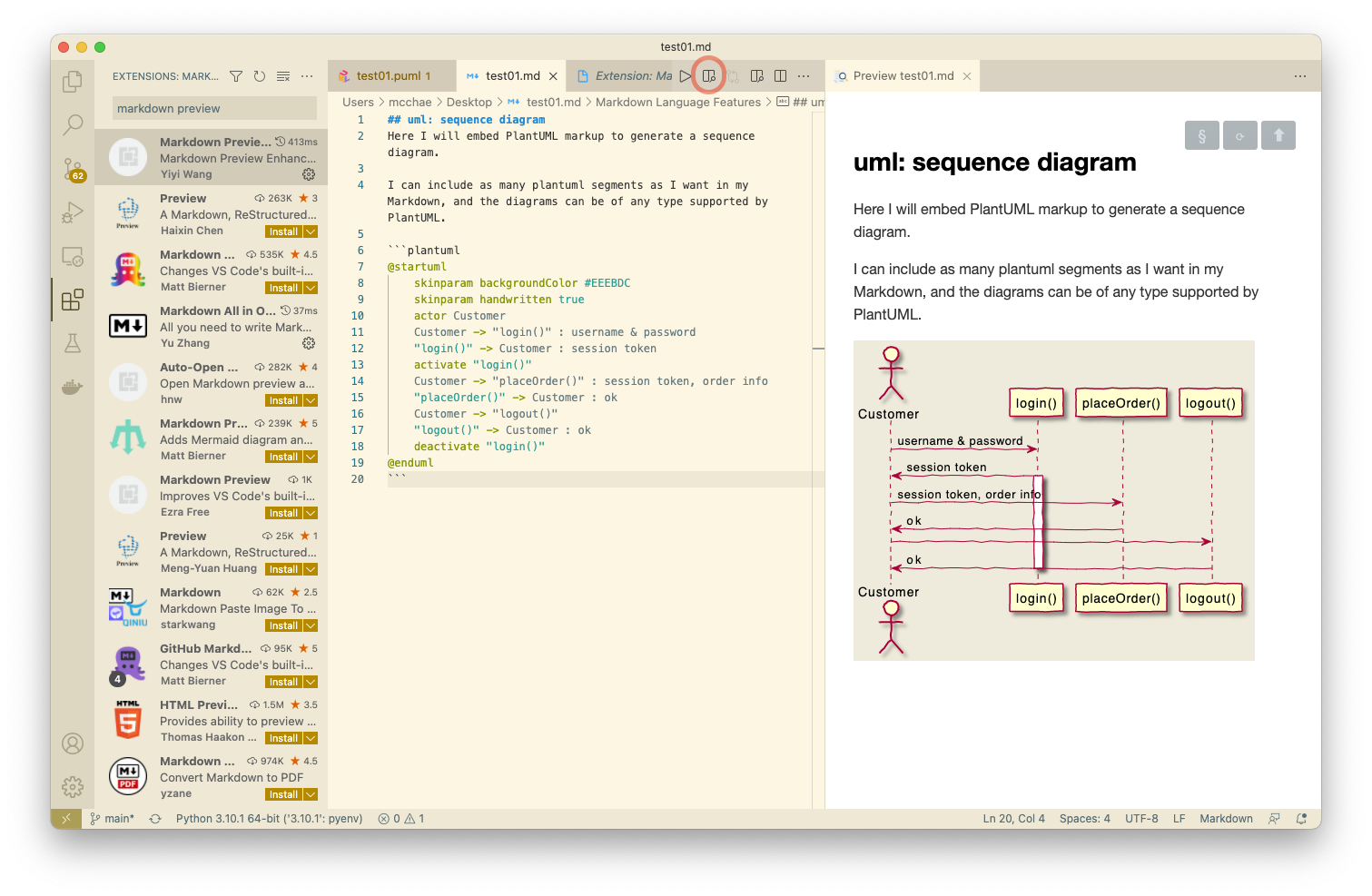Open the Explorer view in activity bar
The width and height of the screenshot is (1372, 896).
[x=73, y=82]
